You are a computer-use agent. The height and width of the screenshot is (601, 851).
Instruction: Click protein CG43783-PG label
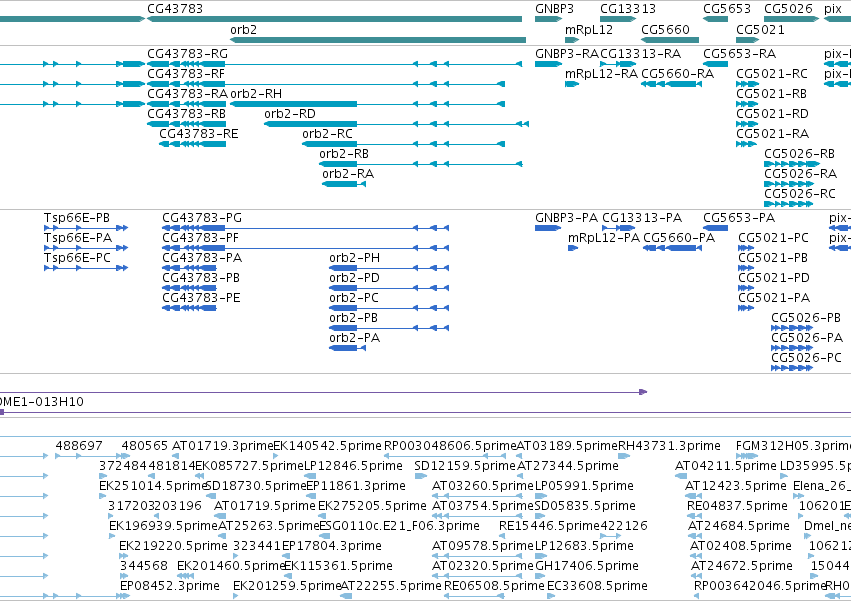click(x=202, y=218)
